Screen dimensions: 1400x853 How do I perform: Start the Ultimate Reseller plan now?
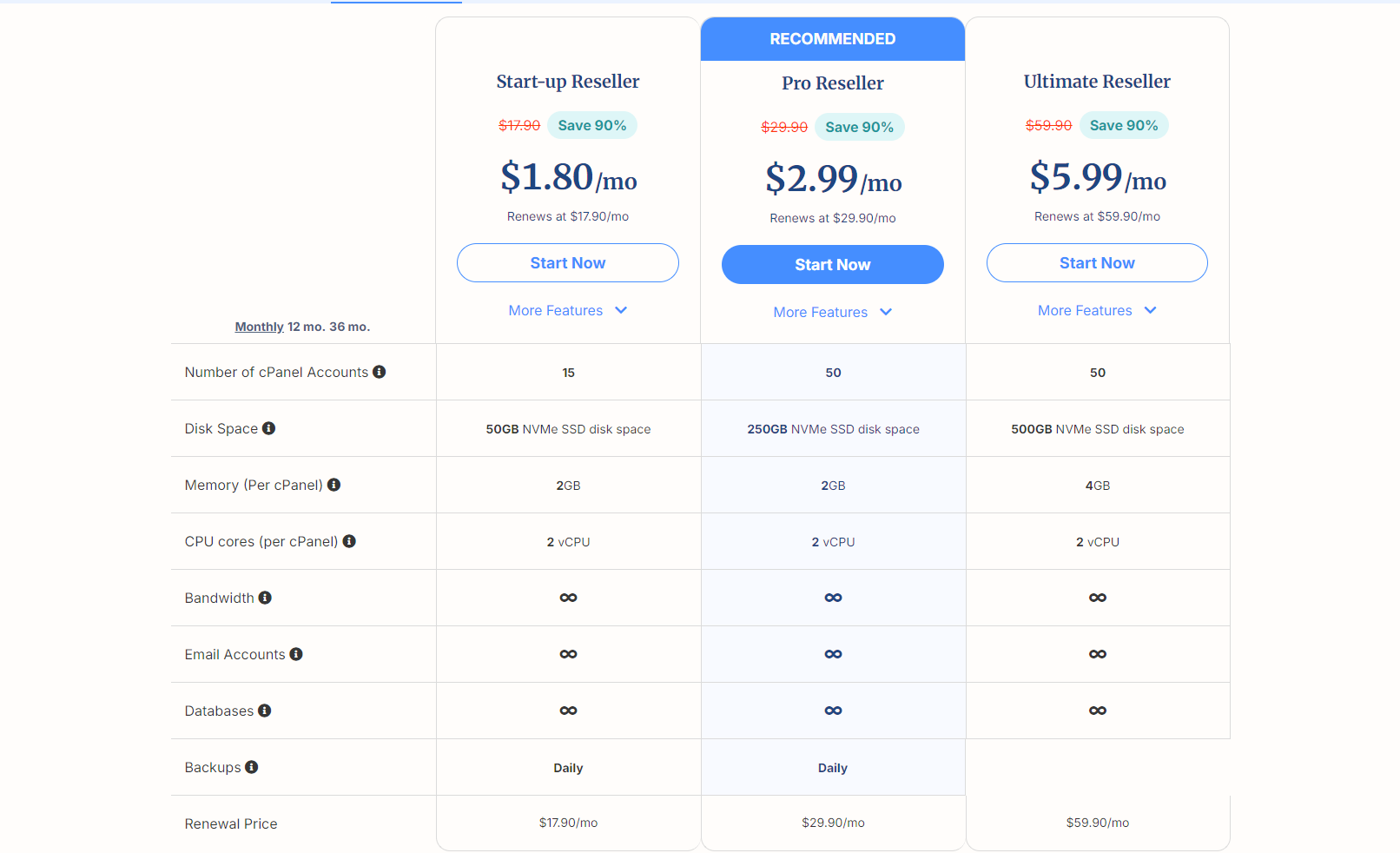(x=1097, y=262)
